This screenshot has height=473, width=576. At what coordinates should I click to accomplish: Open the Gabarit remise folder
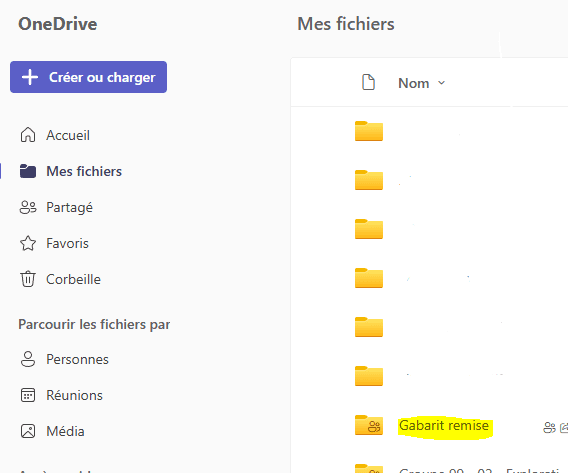(x=444, y=426)
